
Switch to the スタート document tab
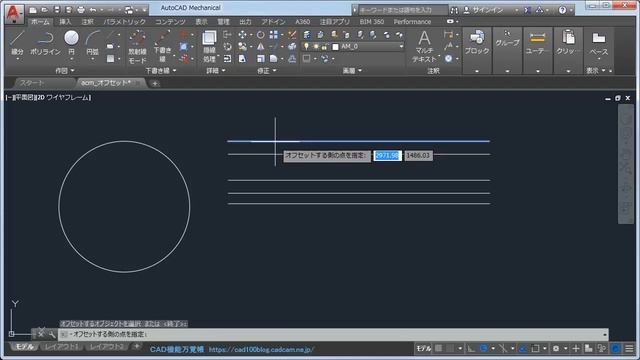click(x=32, y=83)
